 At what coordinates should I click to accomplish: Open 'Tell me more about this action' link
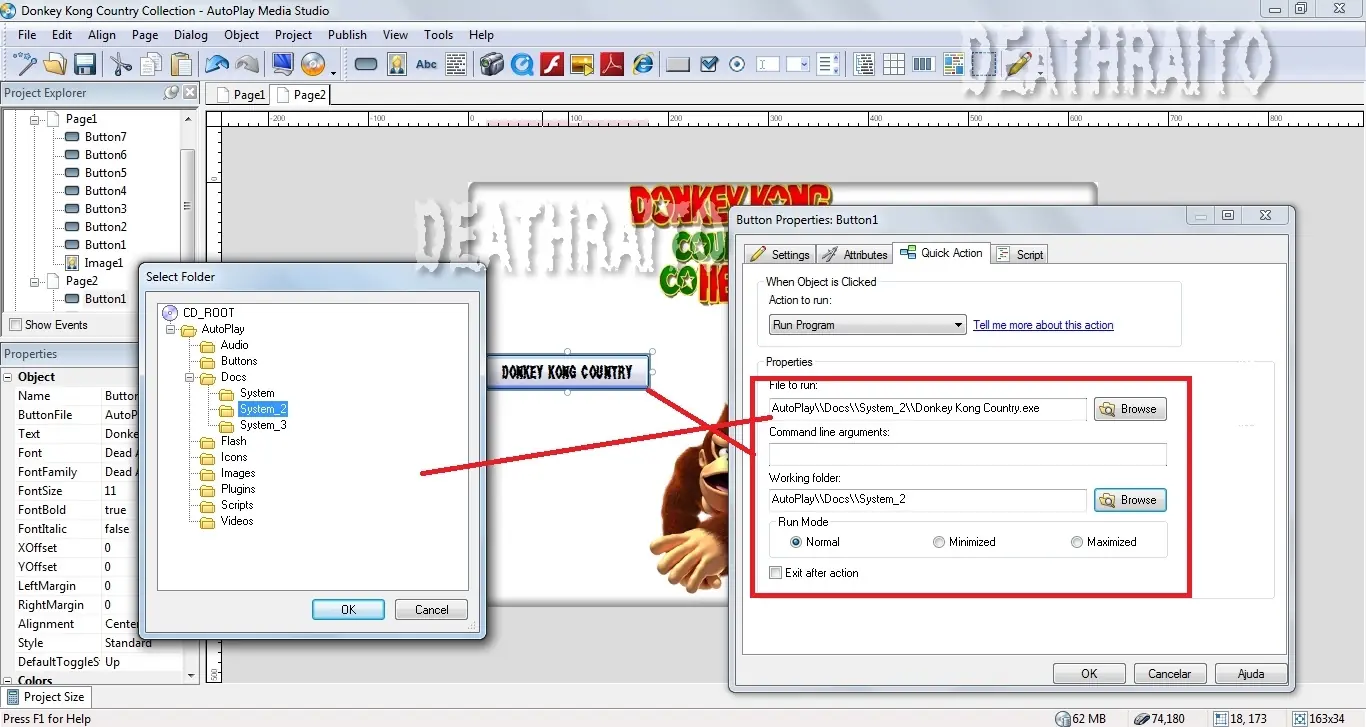(x=1043, y=325)
